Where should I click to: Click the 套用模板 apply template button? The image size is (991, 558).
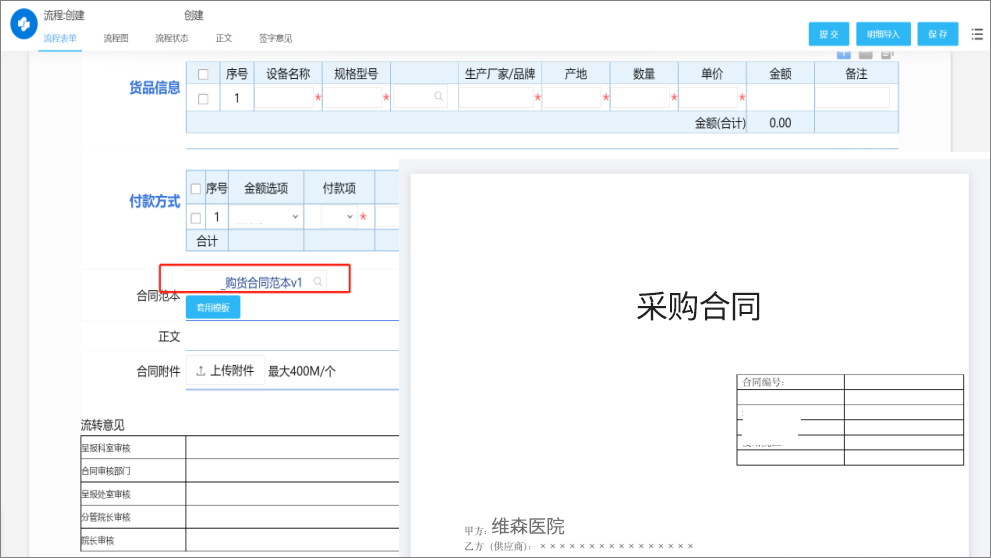click(x=213, y=307)
